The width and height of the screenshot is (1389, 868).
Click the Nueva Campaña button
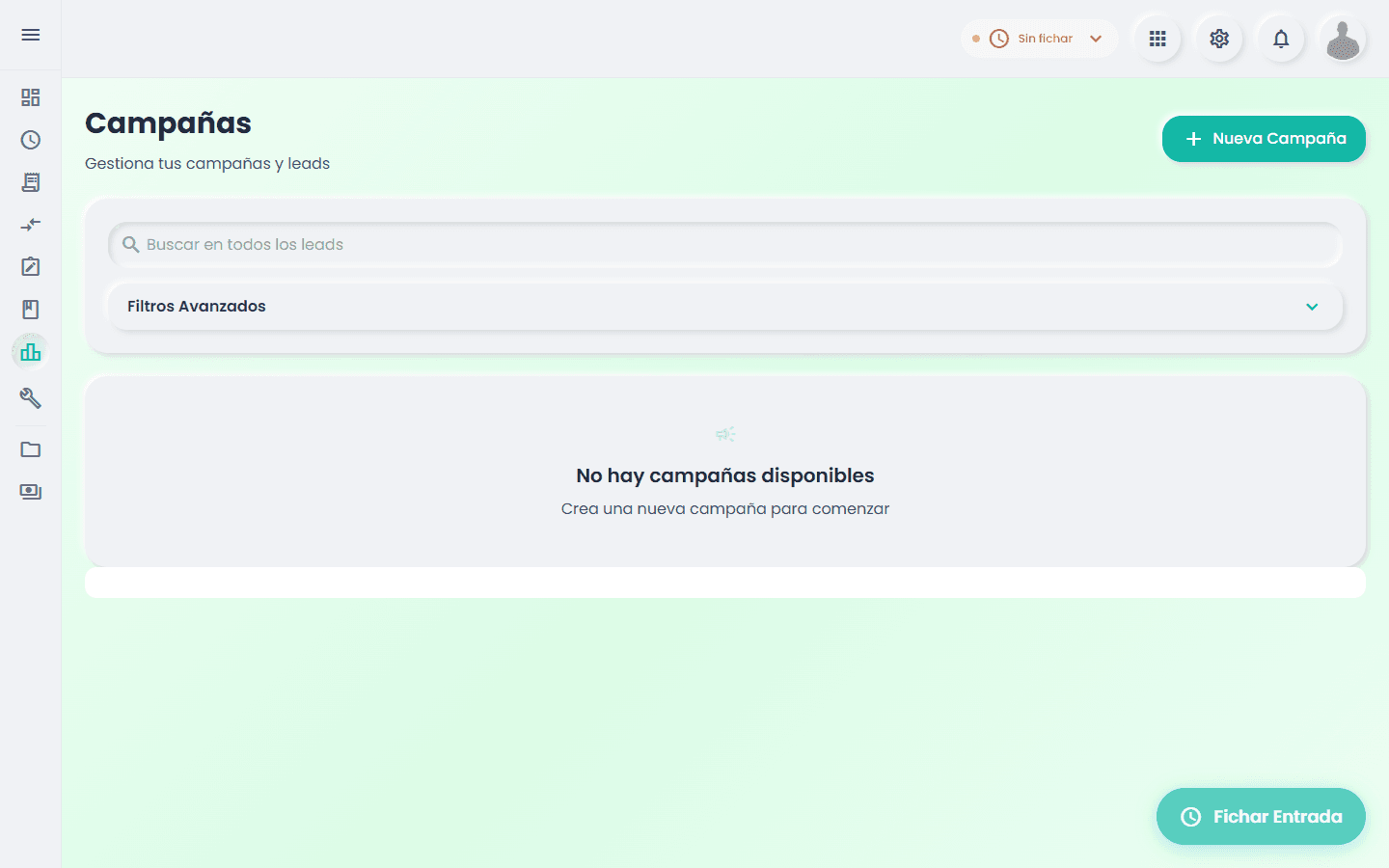point(1264,139)
